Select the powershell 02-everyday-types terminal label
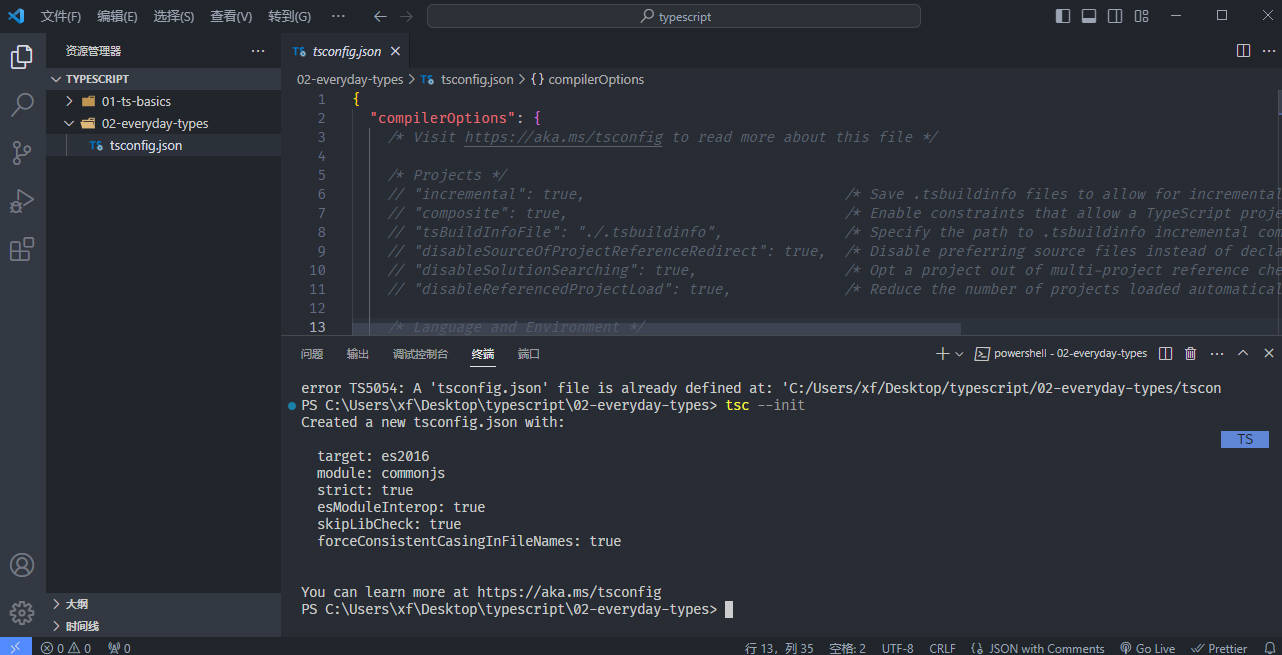Viewport: 1282px width, 655px height. pyautogui.click(x=1061, y=353)
